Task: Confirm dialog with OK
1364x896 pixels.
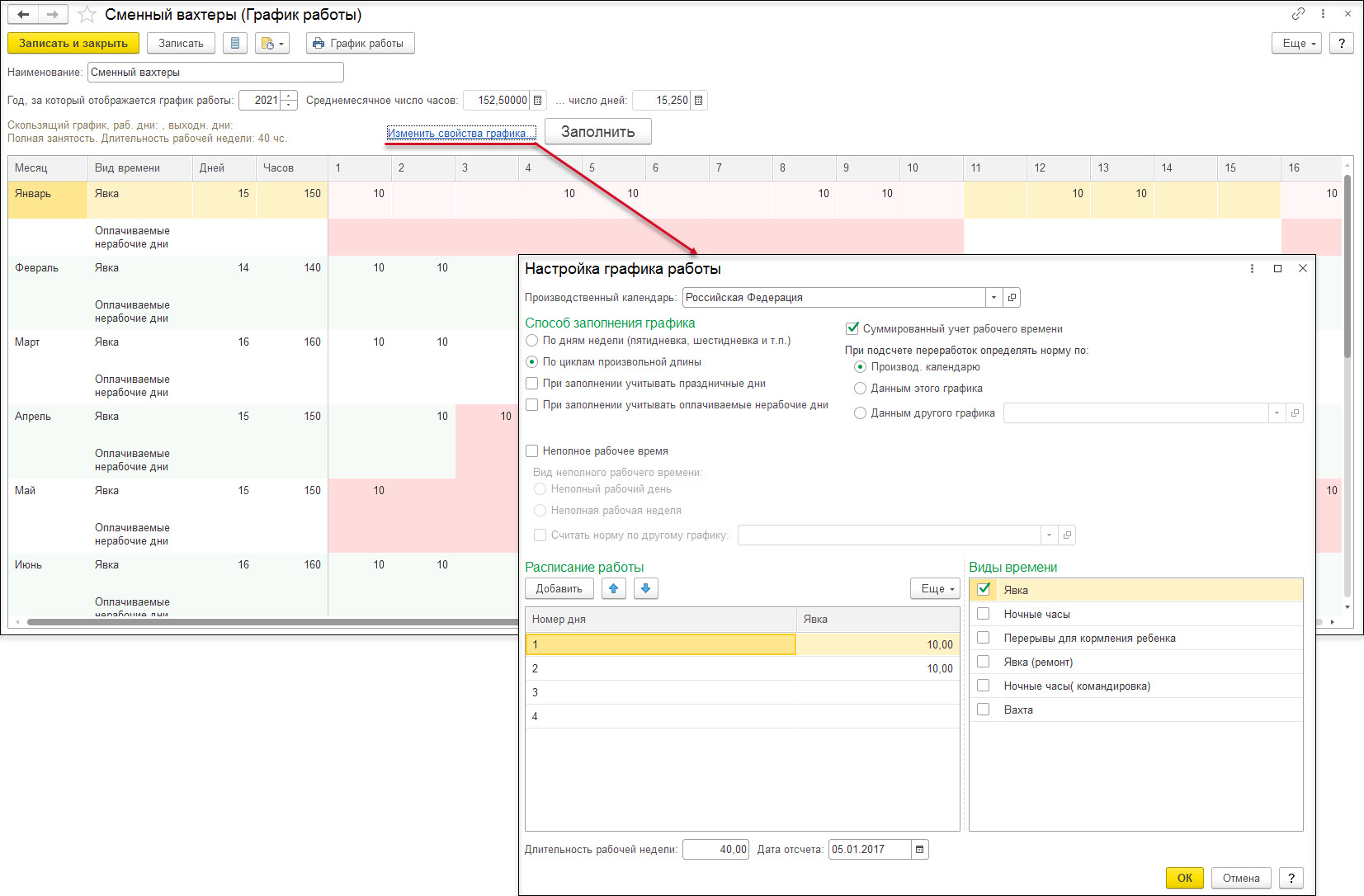Action: 1185,878
